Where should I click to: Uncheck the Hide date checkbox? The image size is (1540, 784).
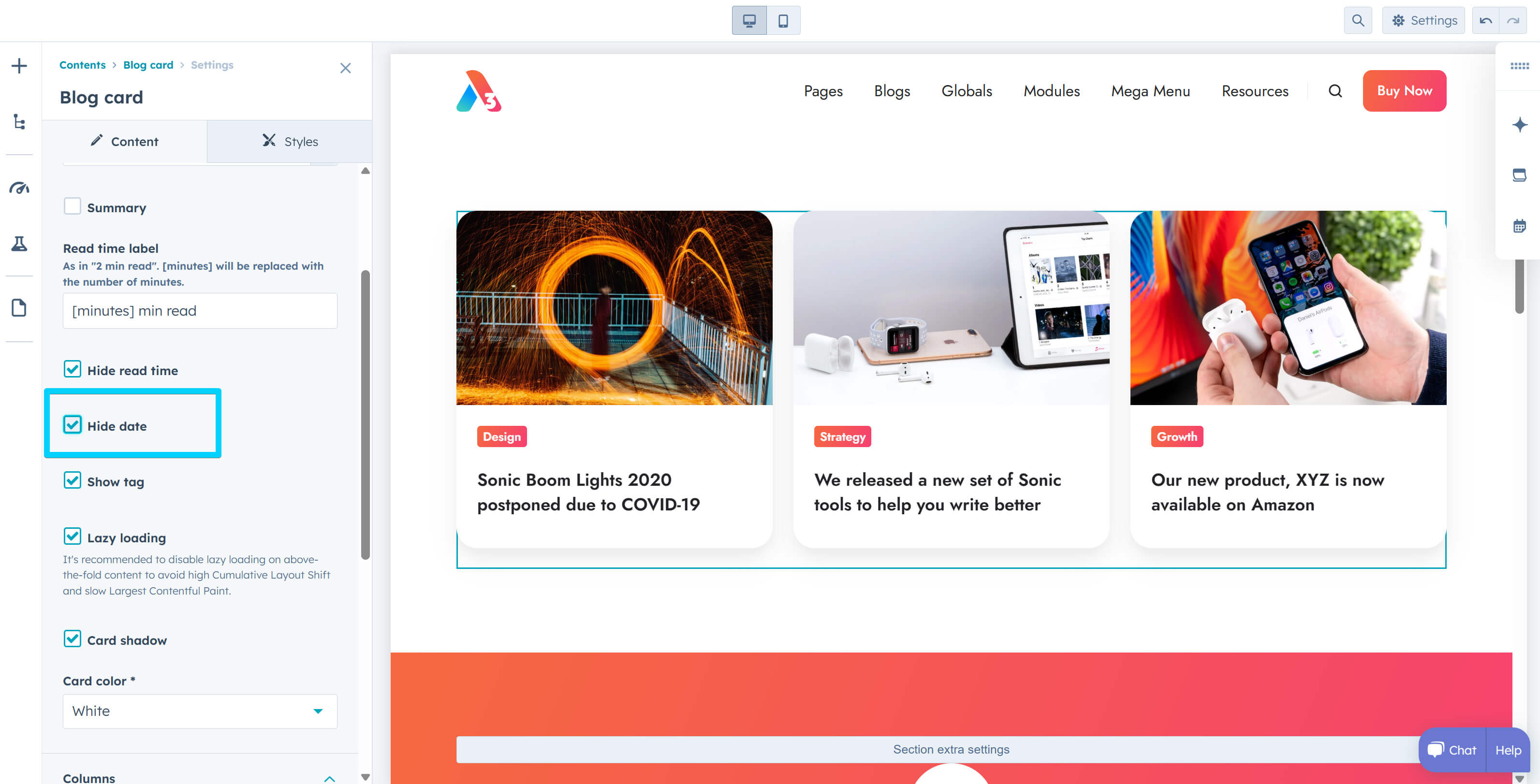[73, 424]
